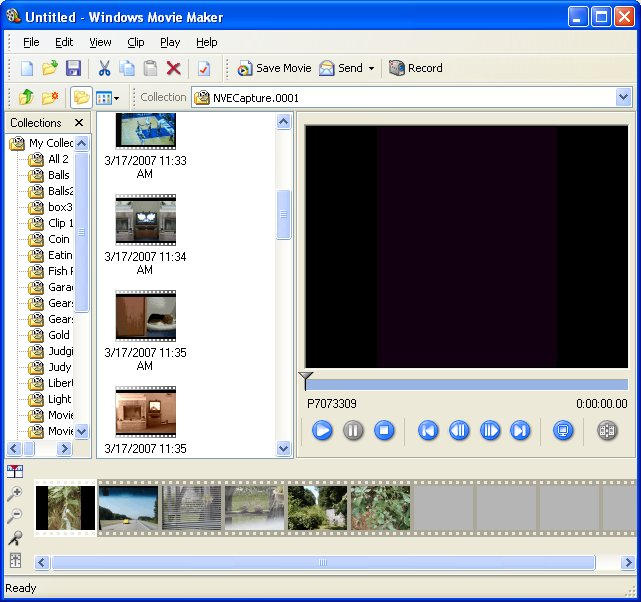Play the preview with the Play button
The image size is (641, 602).
322,430
